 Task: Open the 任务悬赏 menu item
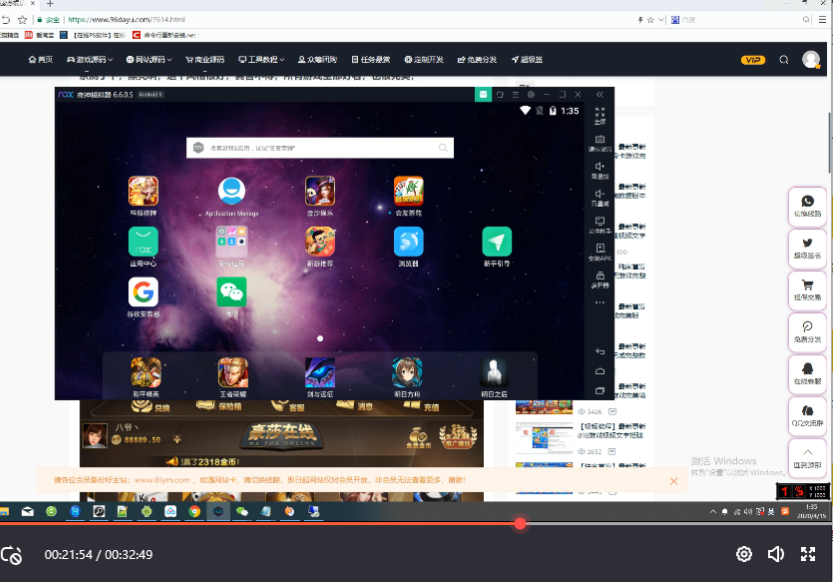(371, 60)
